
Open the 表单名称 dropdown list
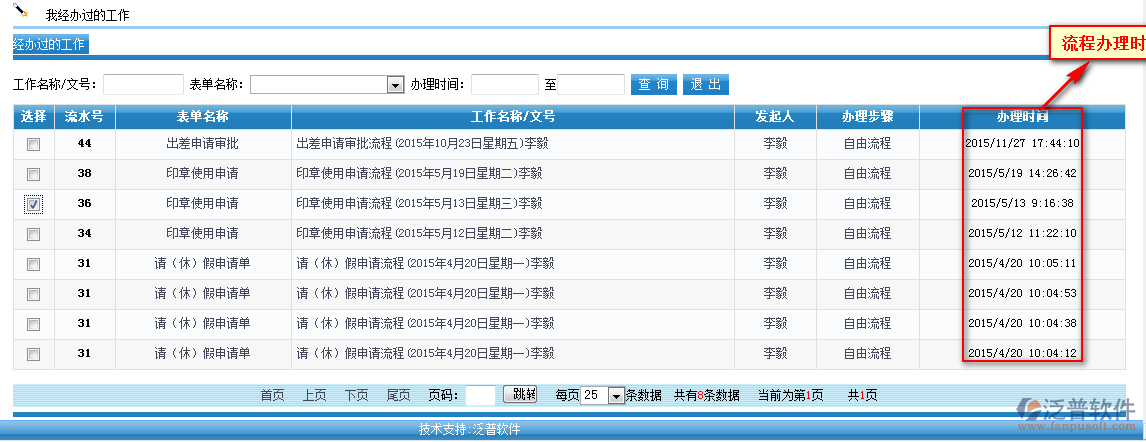coord(395,85)
